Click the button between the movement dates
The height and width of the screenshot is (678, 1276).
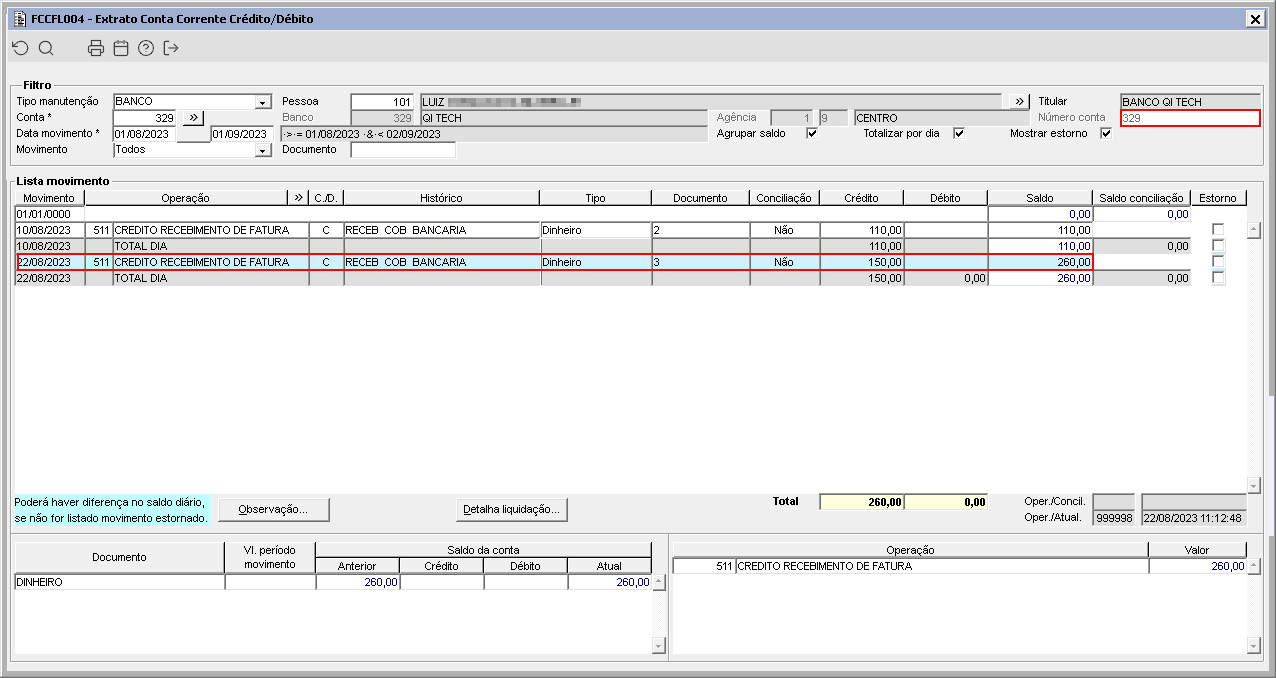point(193,134)
